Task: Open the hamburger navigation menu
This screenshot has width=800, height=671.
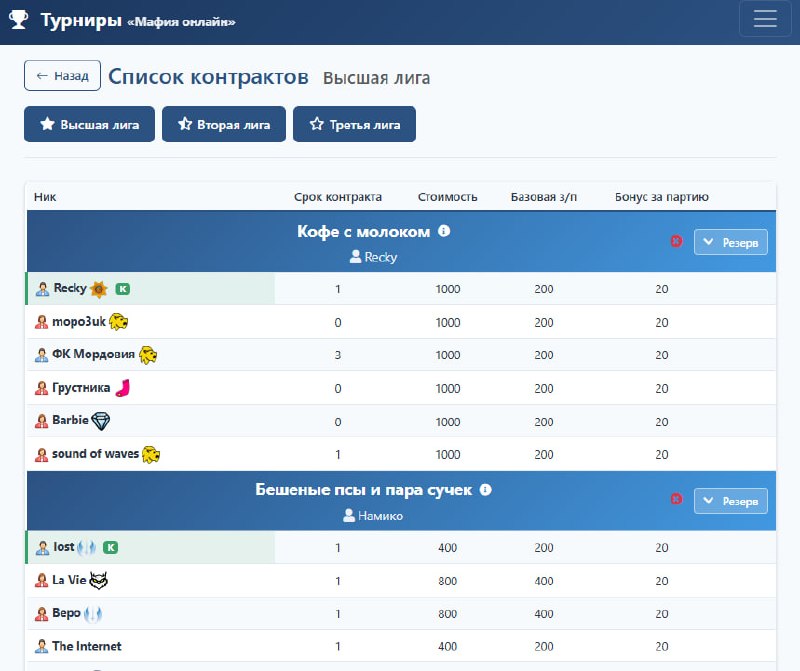Action: pyautogui.click(x=765, y=20)
